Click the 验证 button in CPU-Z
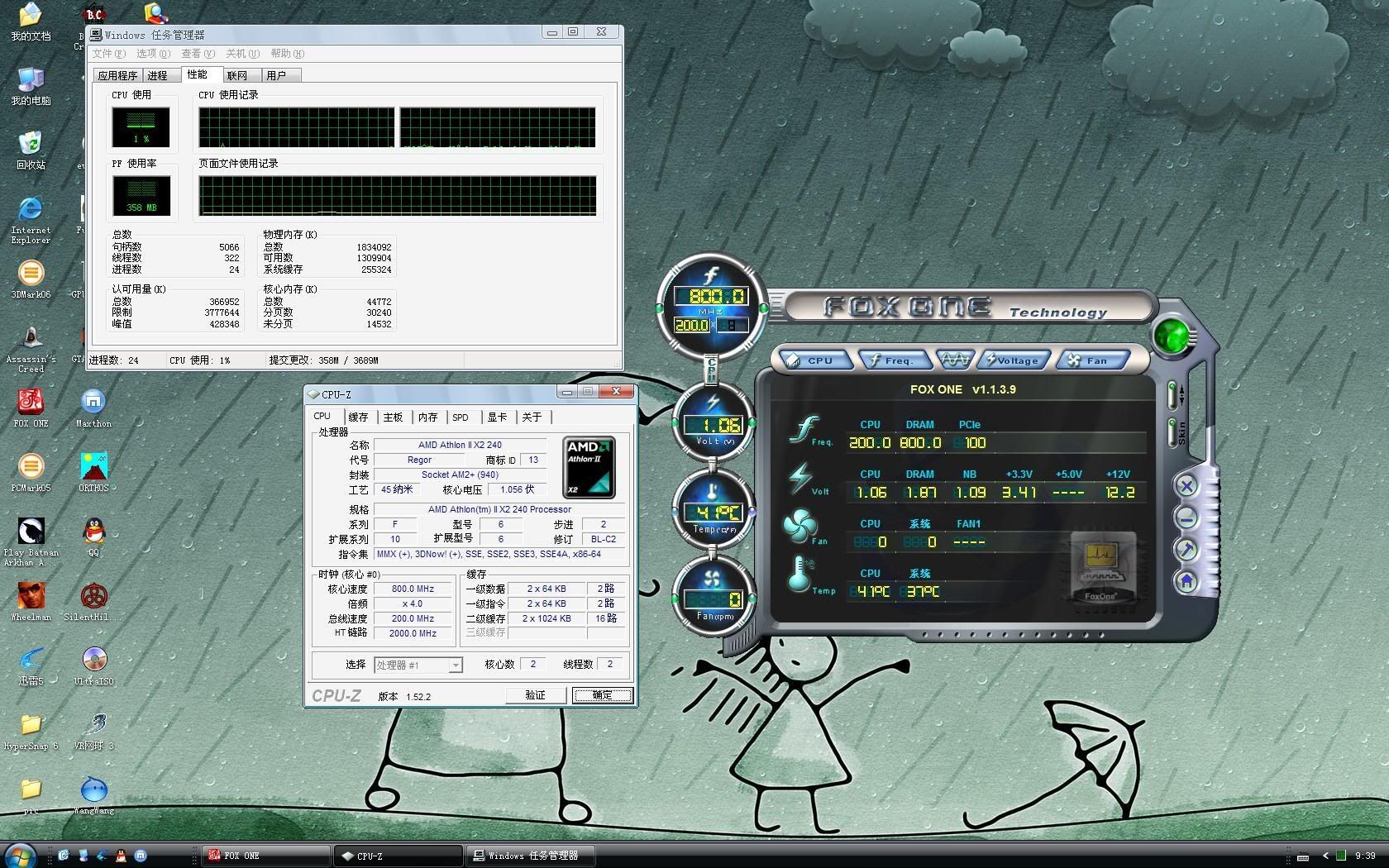Image resolution: width=1389 pixels, height=868 pixels. (x=536, y=695)
